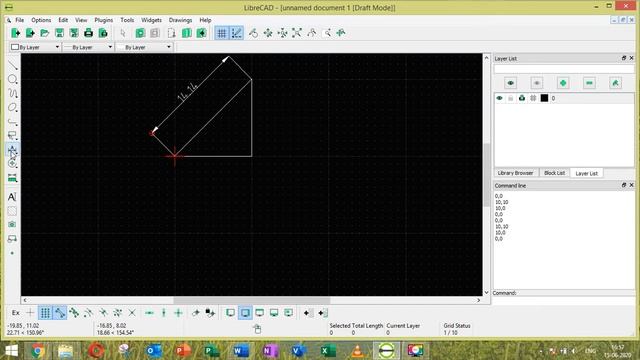Open the Edit menu
This screenshot has width=640, height=360.
(x=63, y=20)
